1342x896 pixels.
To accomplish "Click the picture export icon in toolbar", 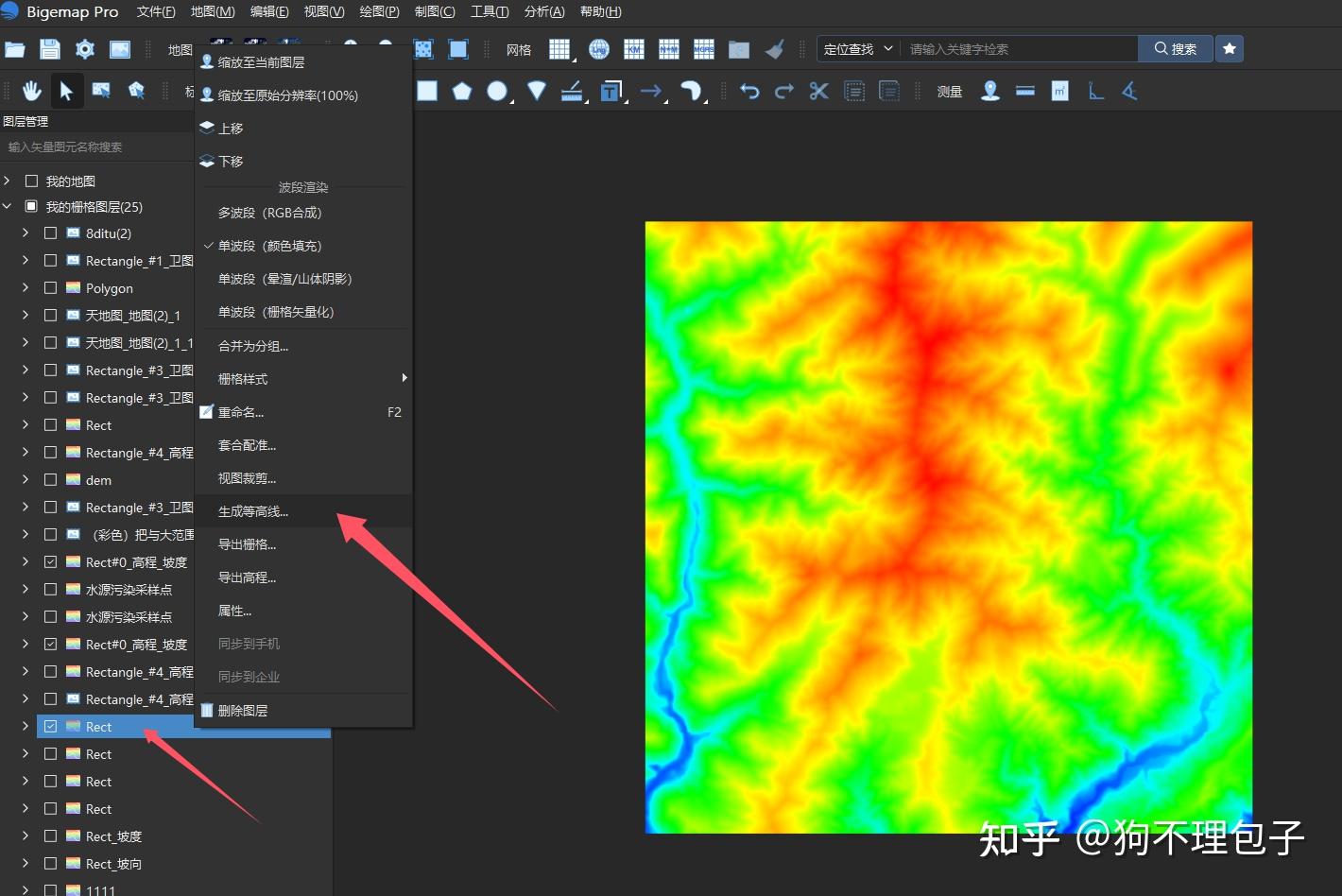I will (120, 49).
